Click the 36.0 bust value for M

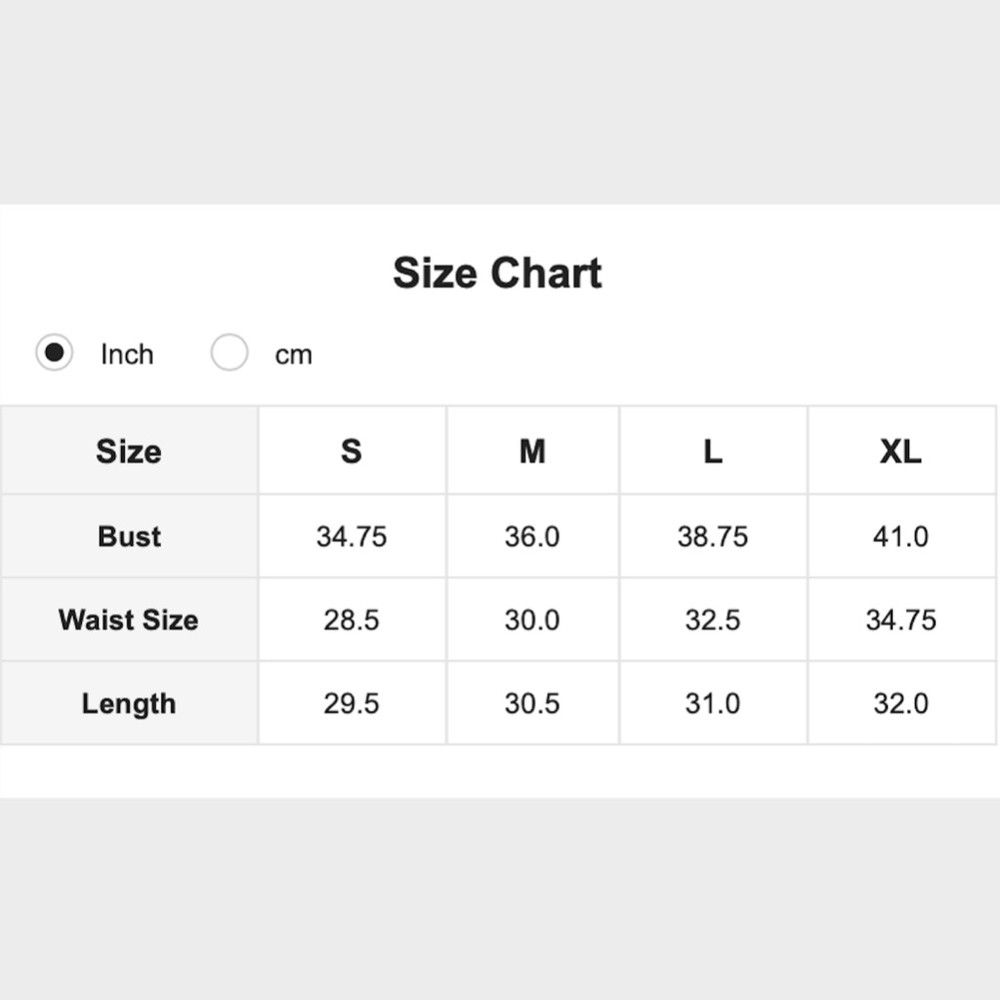(x=532, y=537)
